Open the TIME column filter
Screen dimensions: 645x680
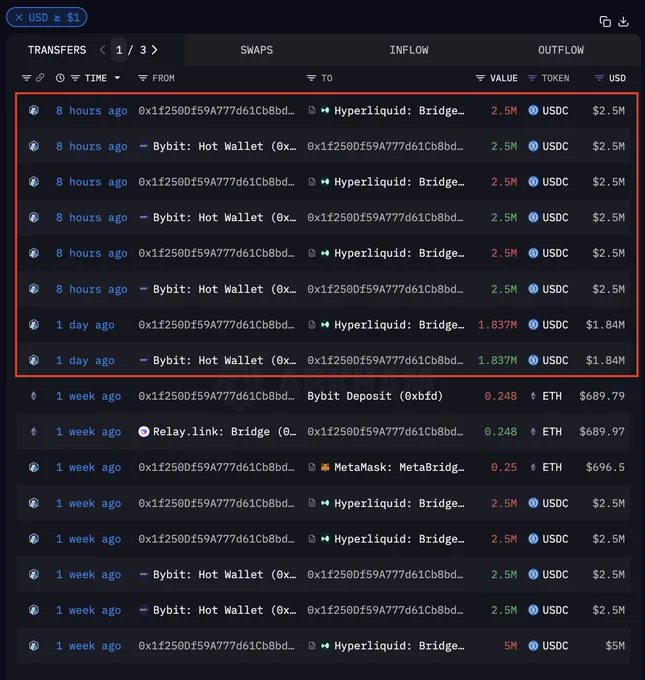click(75, 78)
